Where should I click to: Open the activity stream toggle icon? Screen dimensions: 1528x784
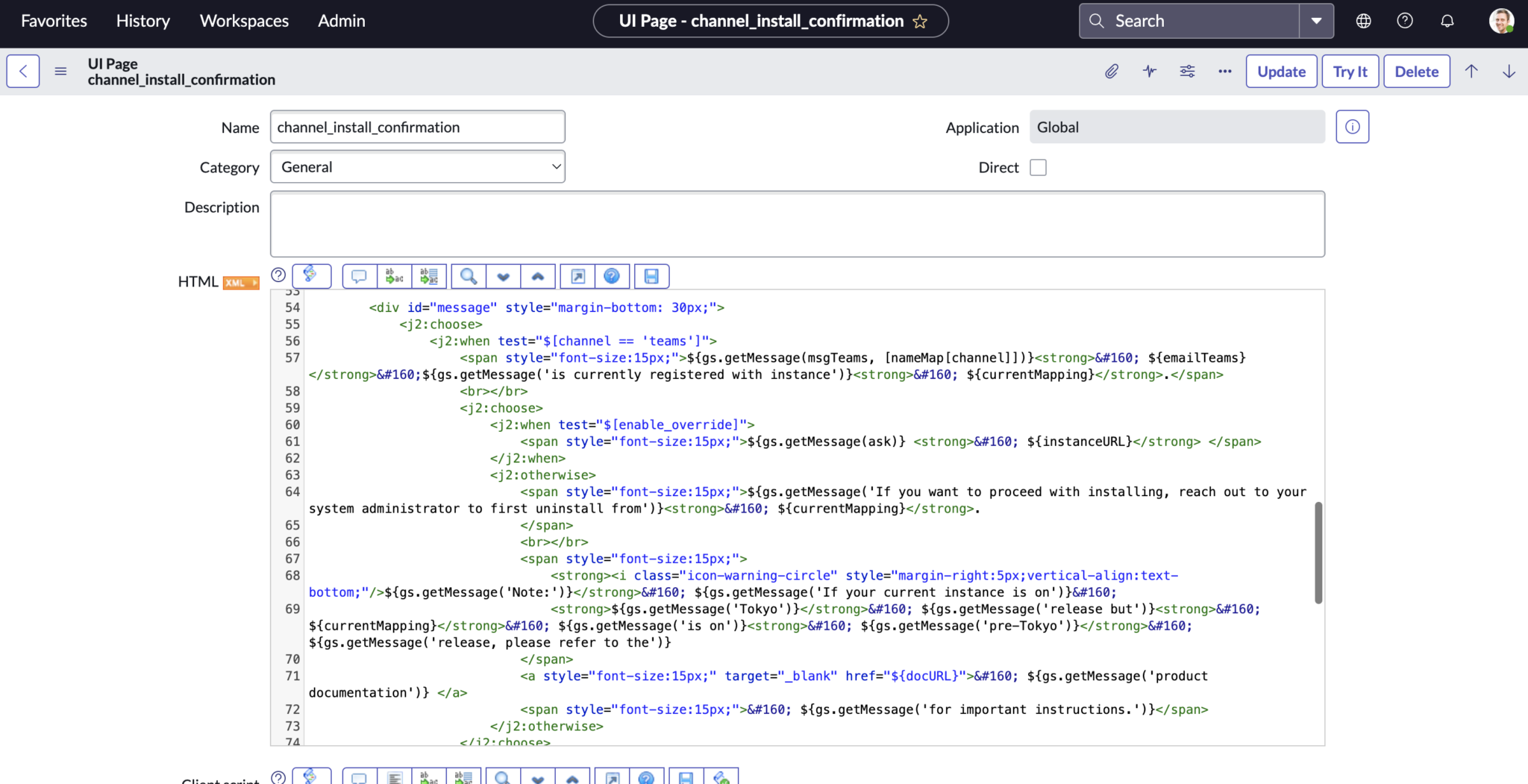click(1149, 71)
